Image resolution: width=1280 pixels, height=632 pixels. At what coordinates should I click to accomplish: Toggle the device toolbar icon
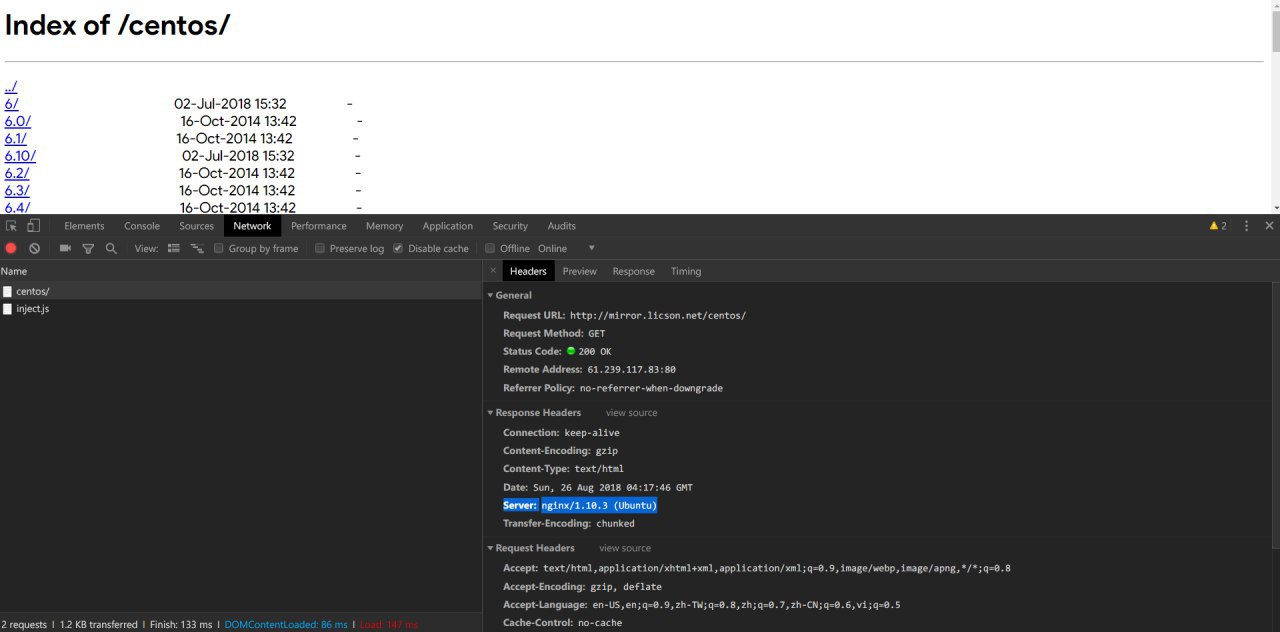click(33, 226)
